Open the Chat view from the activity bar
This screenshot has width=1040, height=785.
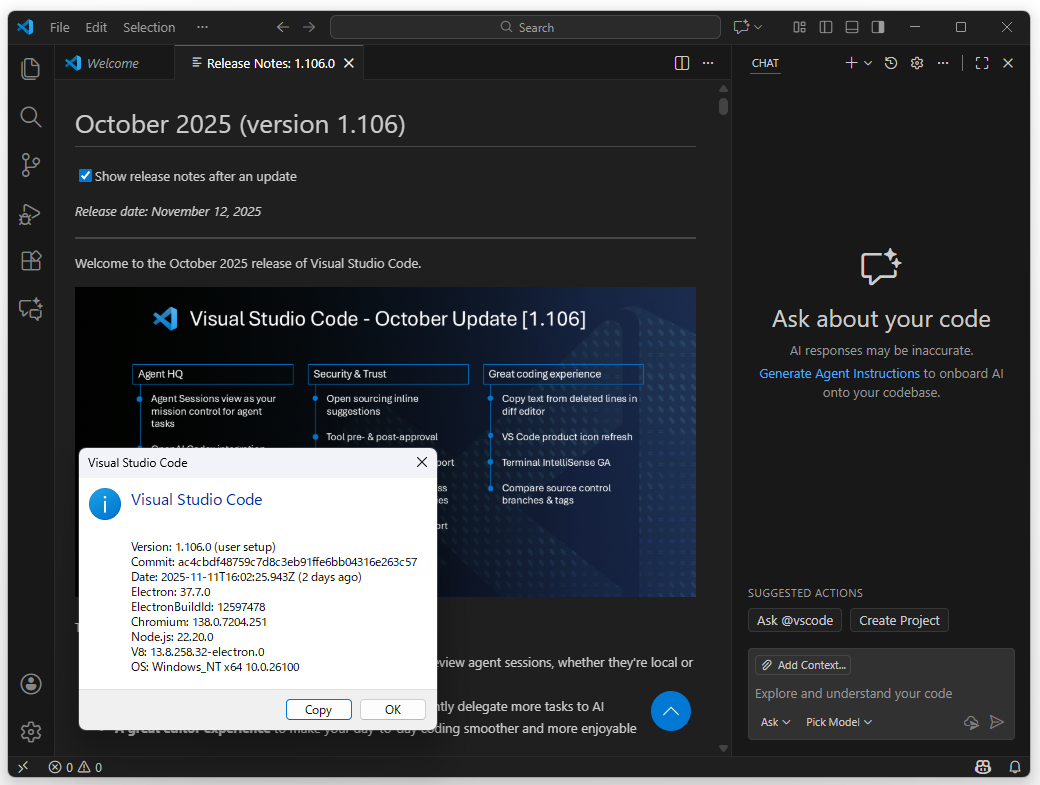click(30, 310)
